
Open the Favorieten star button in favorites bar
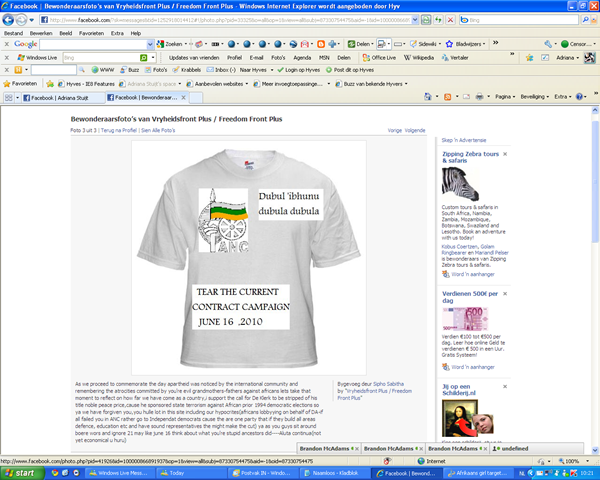20,83
